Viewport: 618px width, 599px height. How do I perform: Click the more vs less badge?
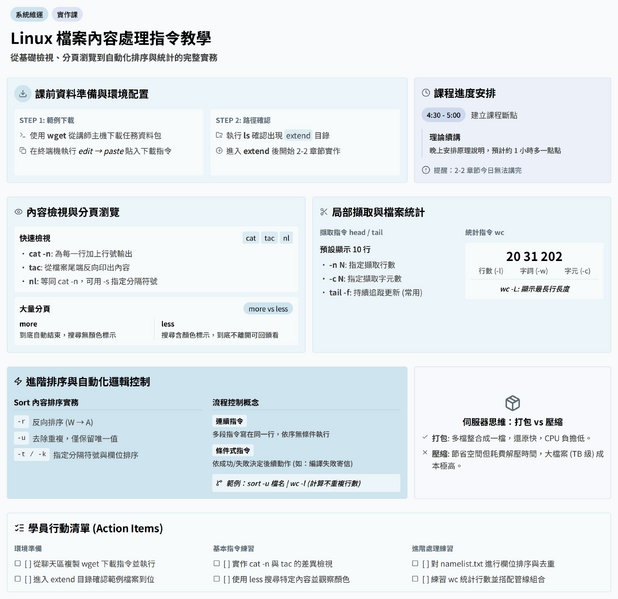pos(268,309)
